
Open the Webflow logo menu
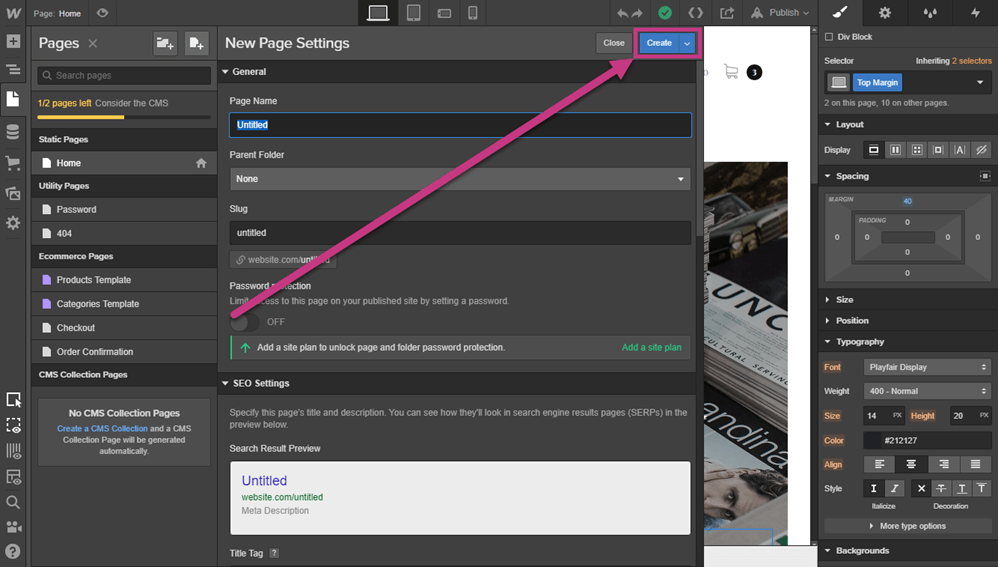(13, 13)
